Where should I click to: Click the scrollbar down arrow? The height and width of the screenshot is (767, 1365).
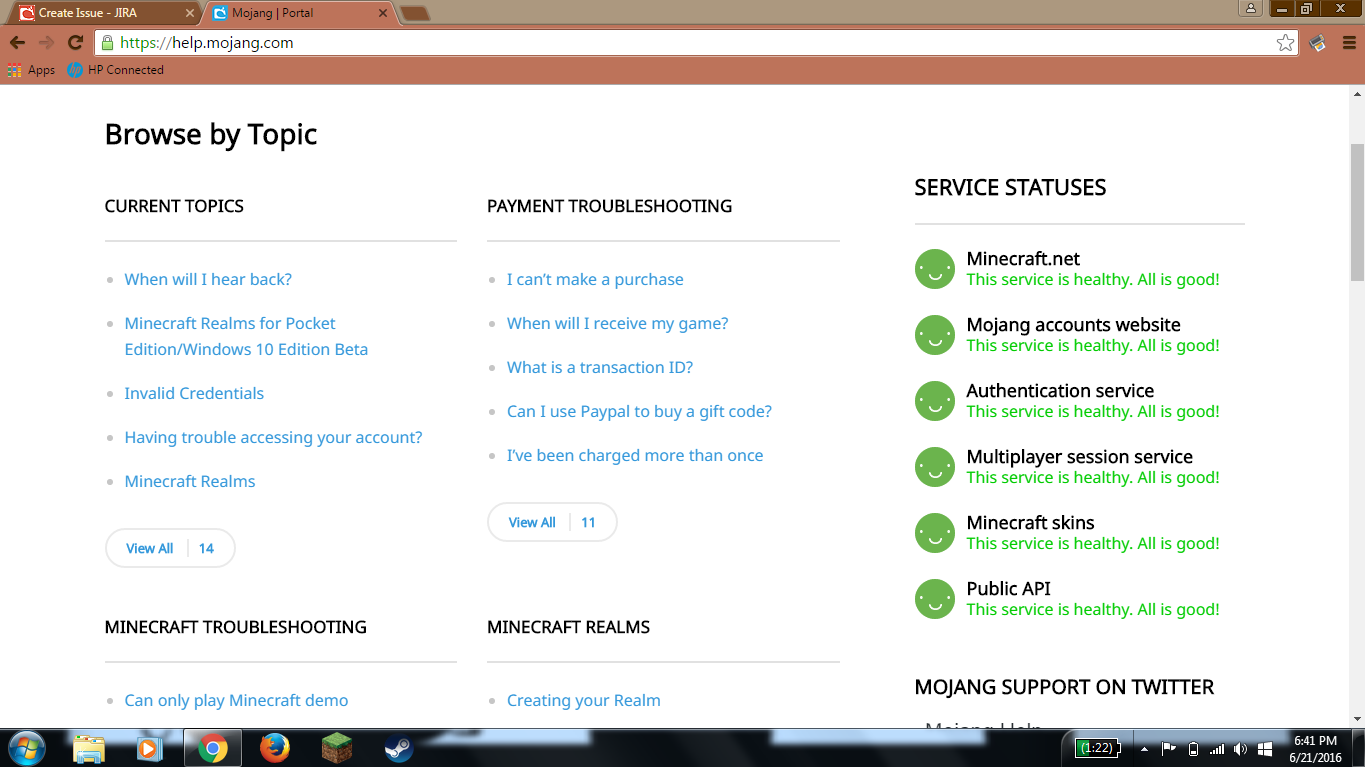pyautogui.click(x=1357, y=719)
